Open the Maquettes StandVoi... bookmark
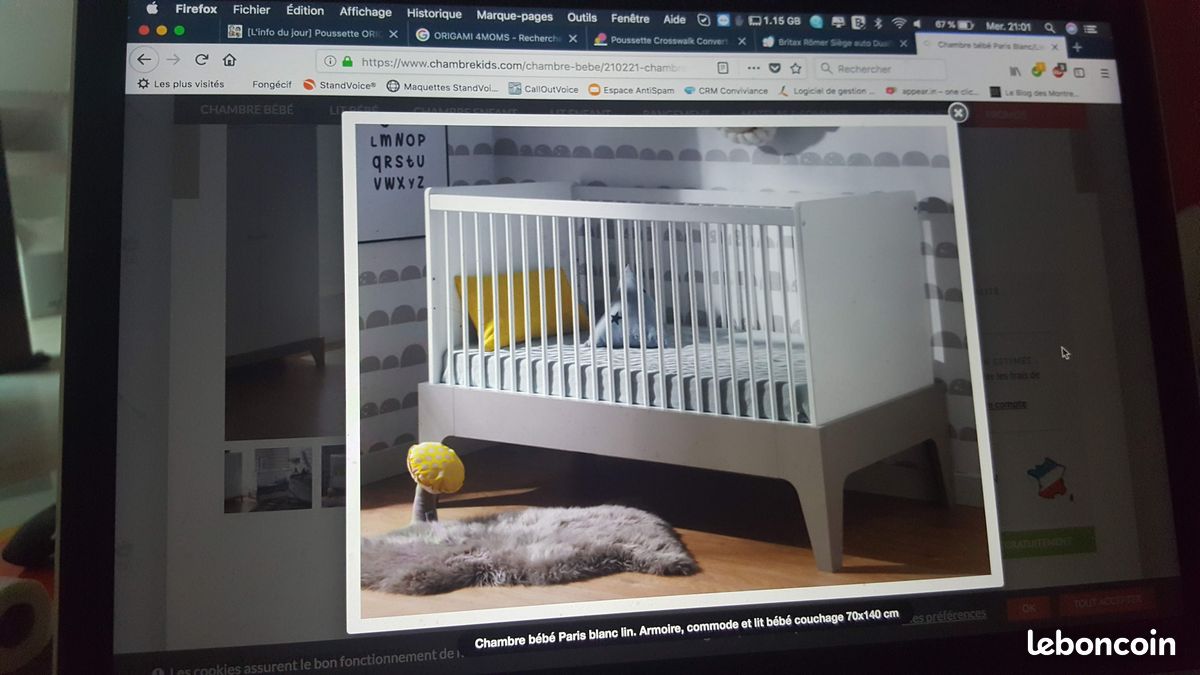The width and height of the screenshot is (1200, 675). pyautogui.click(x=442, y=87)
